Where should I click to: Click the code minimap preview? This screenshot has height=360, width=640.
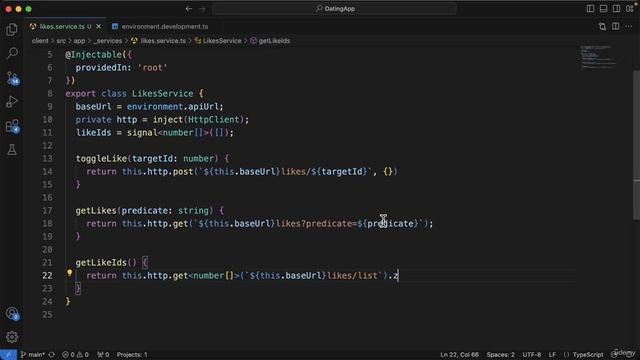pos(598,57)
